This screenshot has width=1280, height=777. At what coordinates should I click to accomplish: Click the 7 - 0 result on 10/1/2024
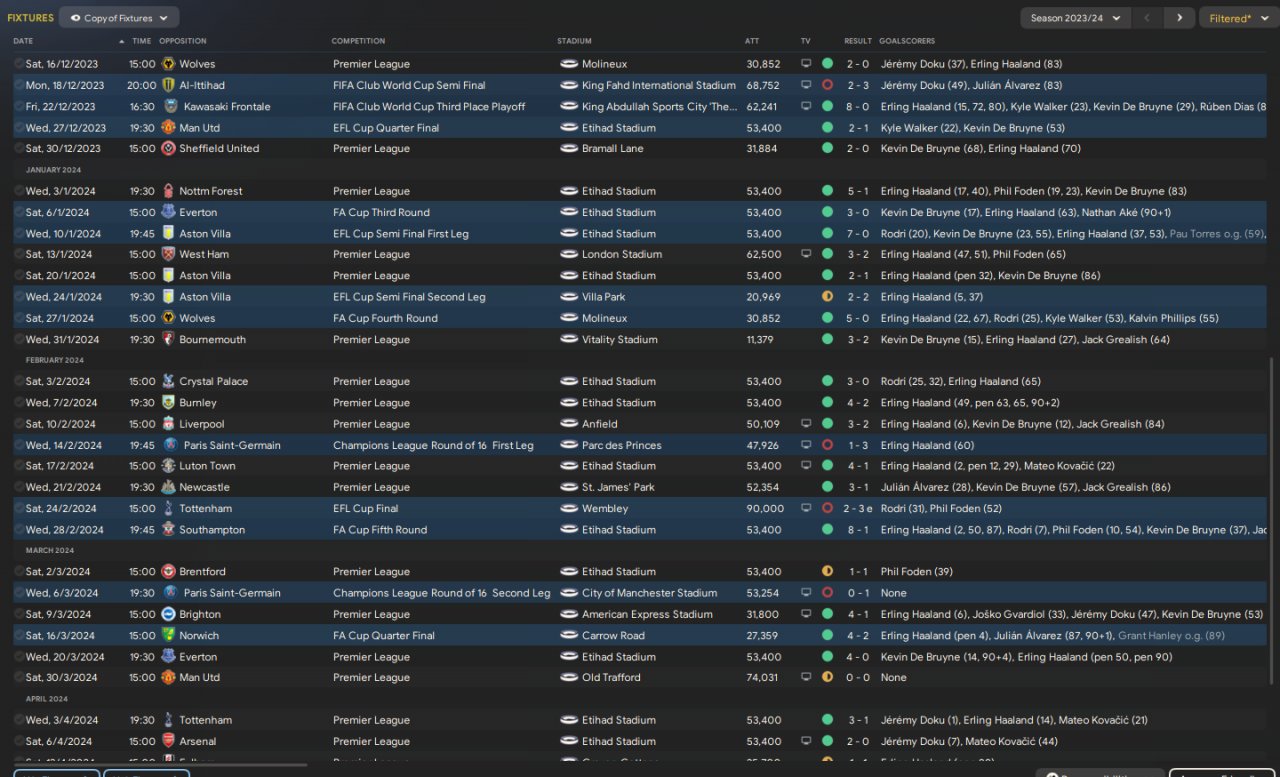coord(858,233)
